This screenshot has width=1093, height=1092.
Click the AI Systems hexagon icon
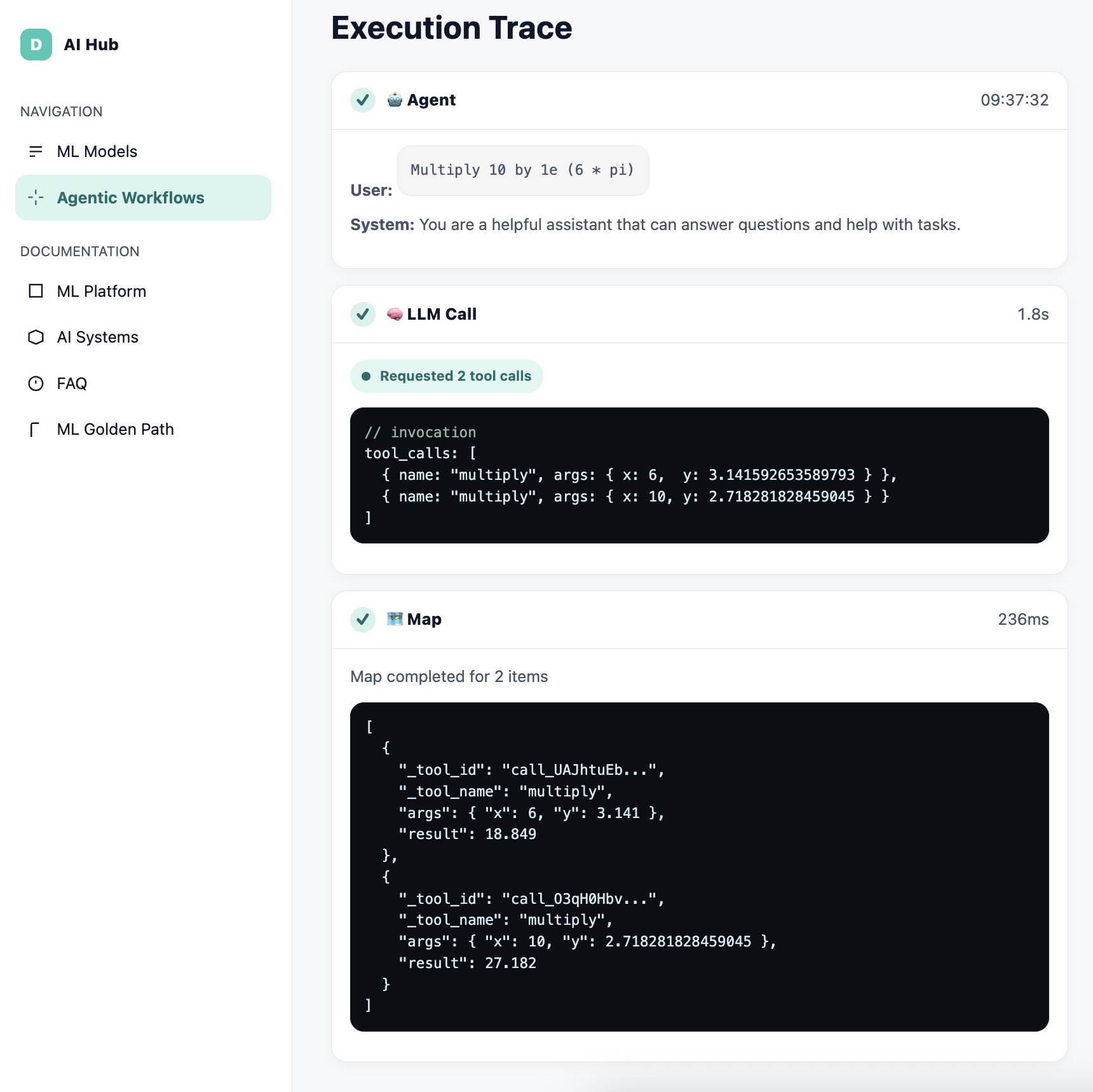(x=36, y=337)
